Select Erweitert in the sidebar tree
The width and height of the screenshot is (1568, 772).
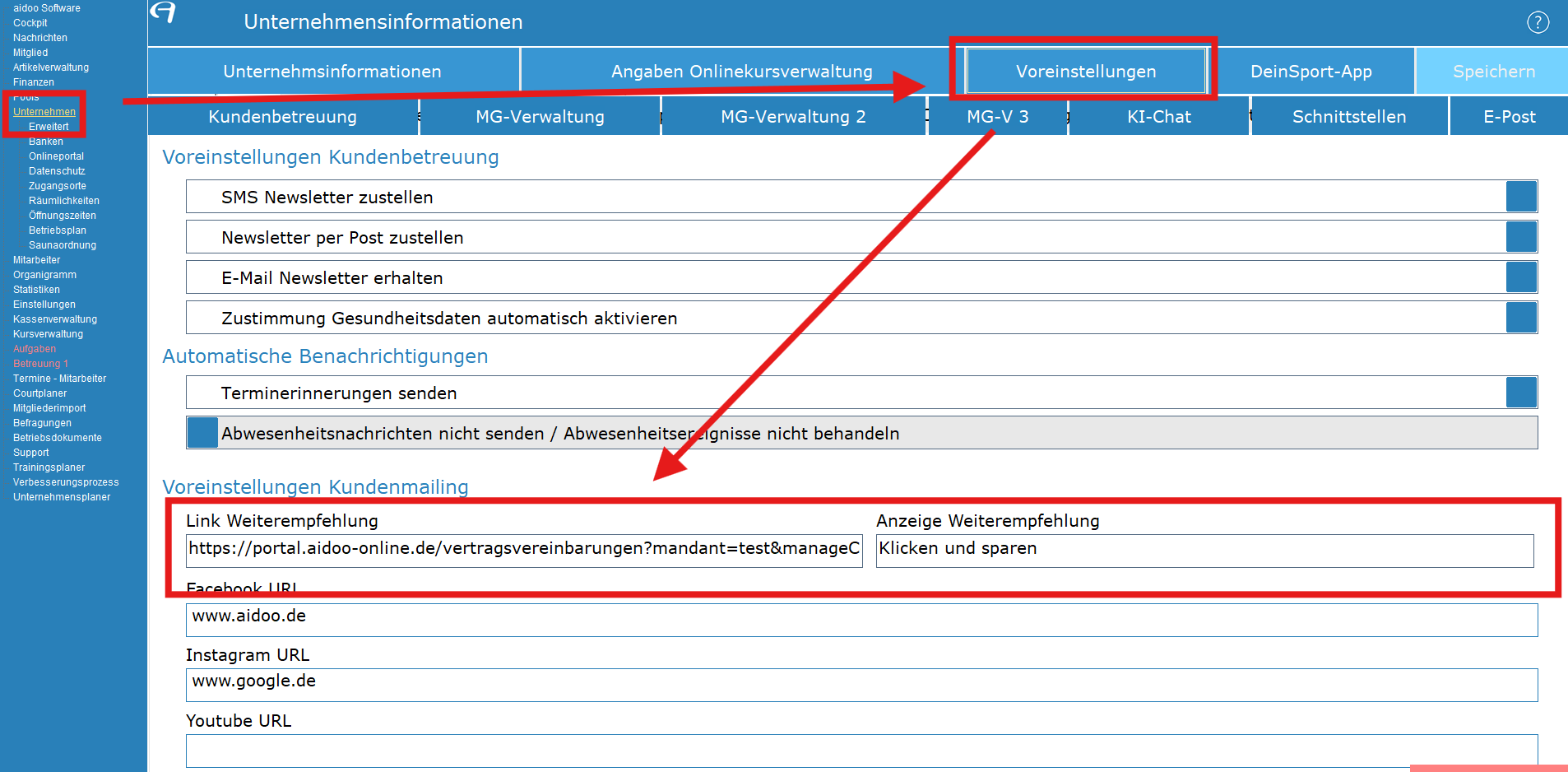(49, 127)
